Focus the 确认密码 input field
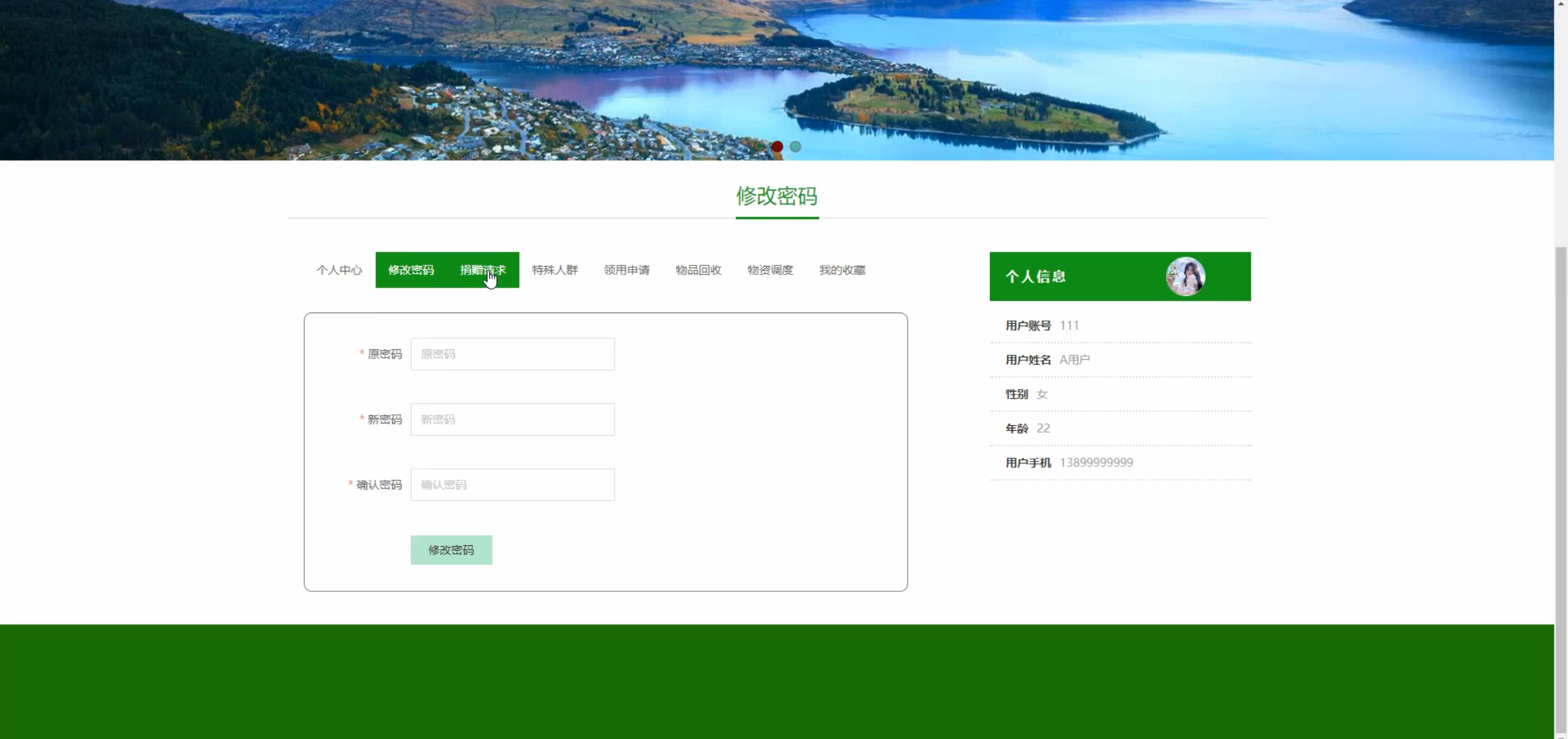This screenshot has width=1568, height=739. [513, 485]
